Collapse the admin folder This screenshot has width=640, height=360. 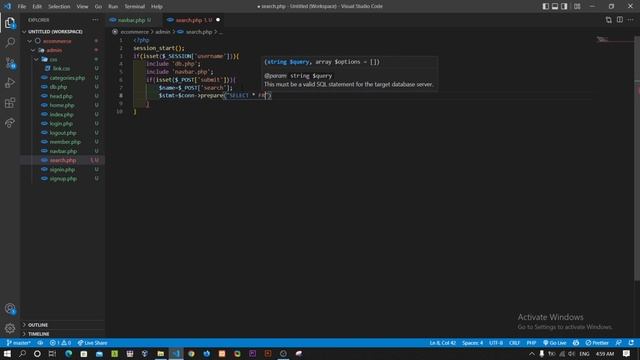click(54, 50)
